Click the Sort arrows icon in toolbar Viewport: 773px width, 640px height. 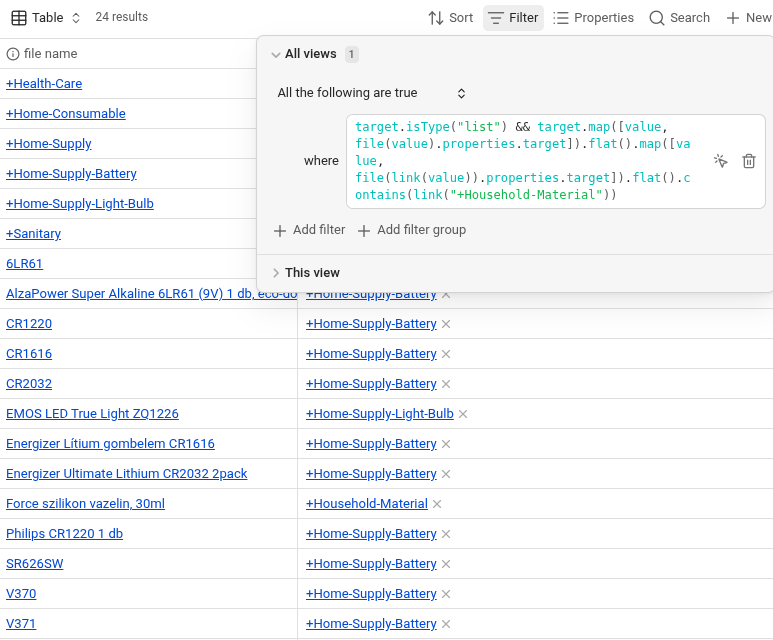[436, 18]
